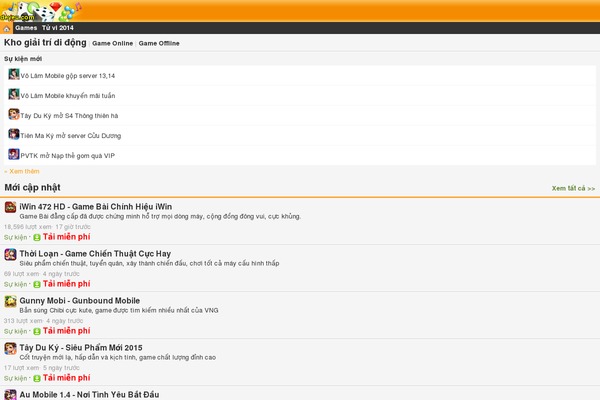
Task: Click the home icon in navigation bar
Action: (x=6, y=28)
